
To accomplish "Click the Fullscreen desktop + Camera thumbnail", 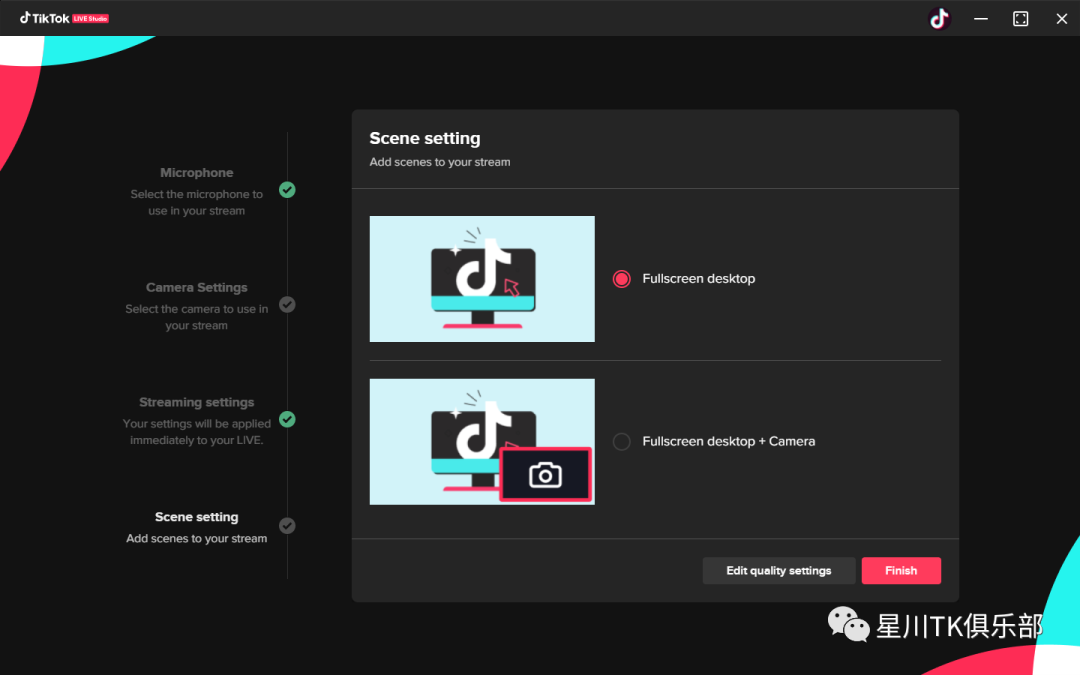I will [x=482, y=442].
